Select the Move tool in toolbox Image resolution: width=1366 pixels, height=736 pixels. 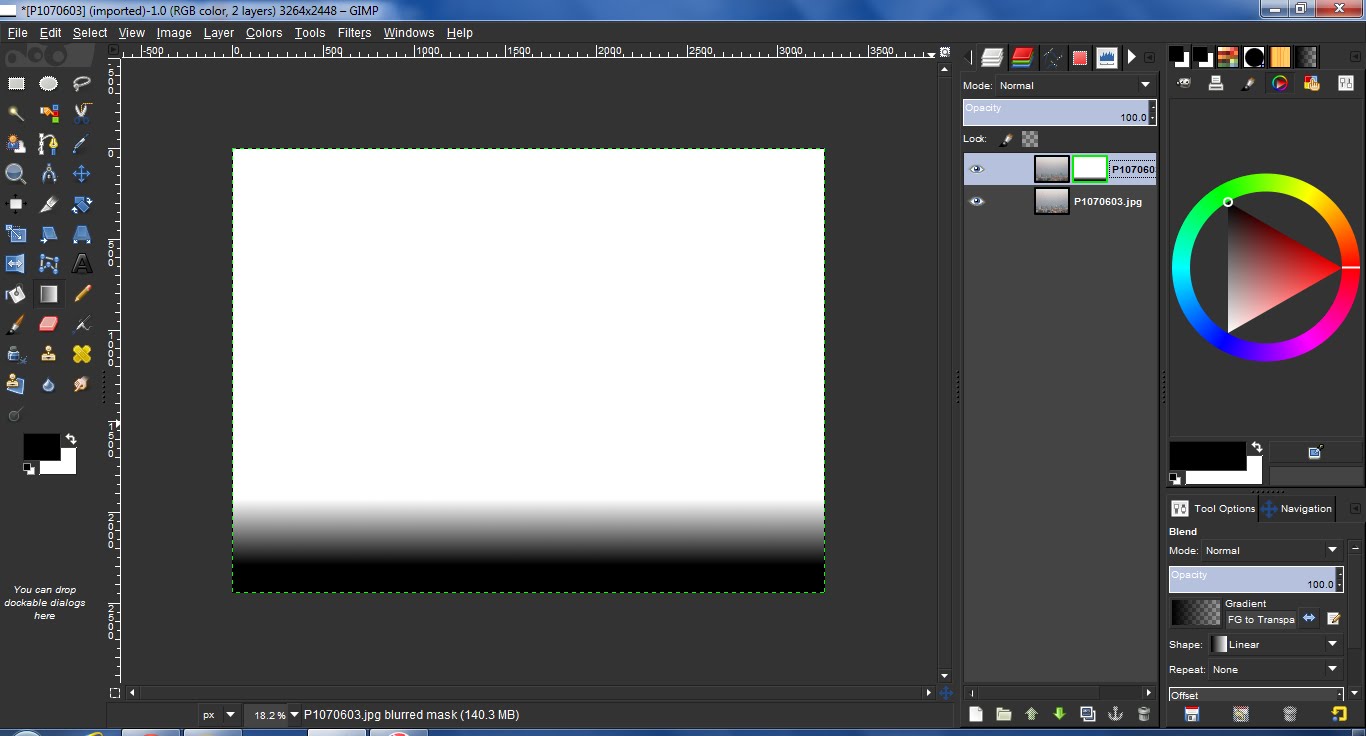point(82,174)
